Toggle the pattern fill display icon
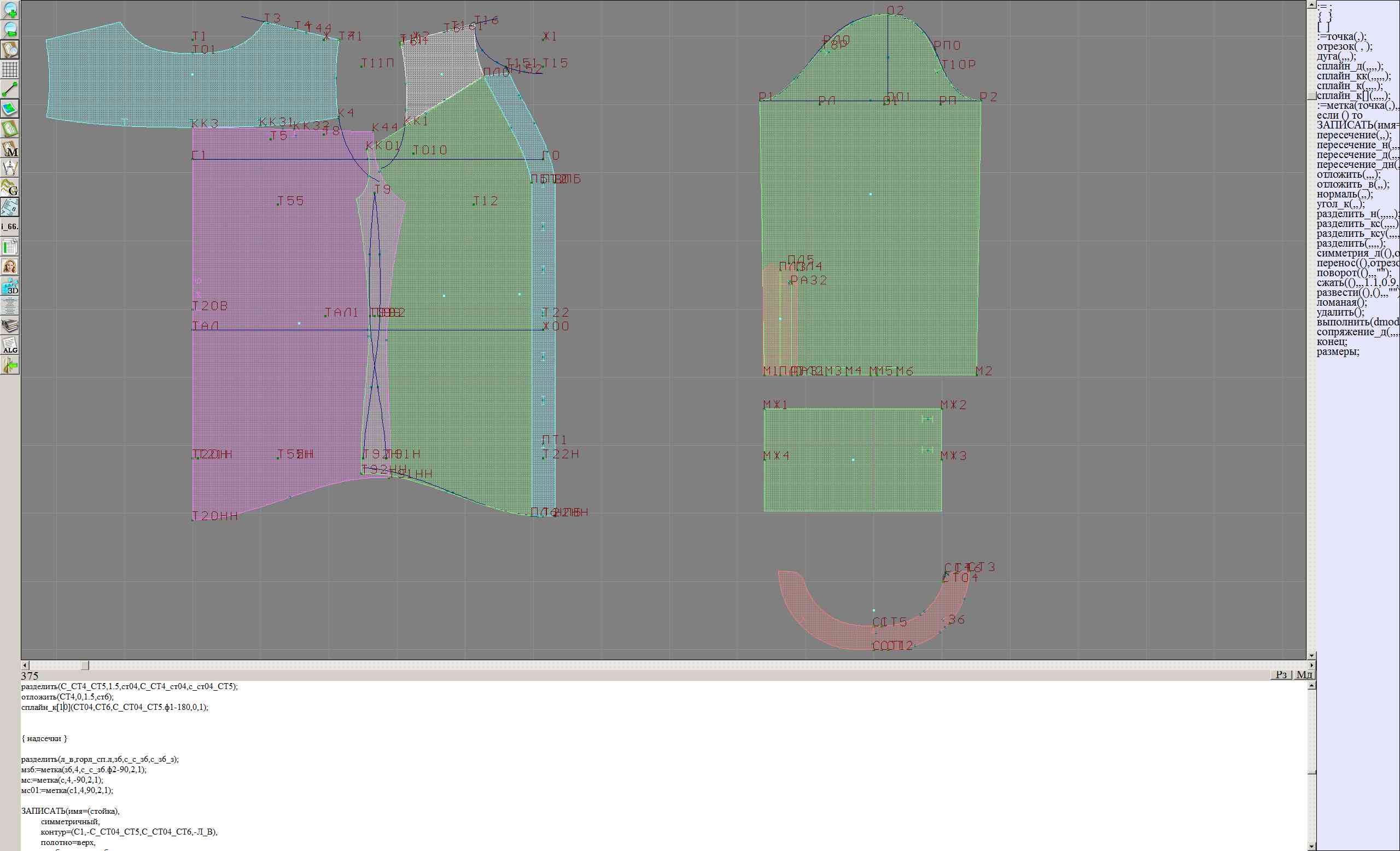Viewport: 1400px width, 851px height. coord(10,108)
